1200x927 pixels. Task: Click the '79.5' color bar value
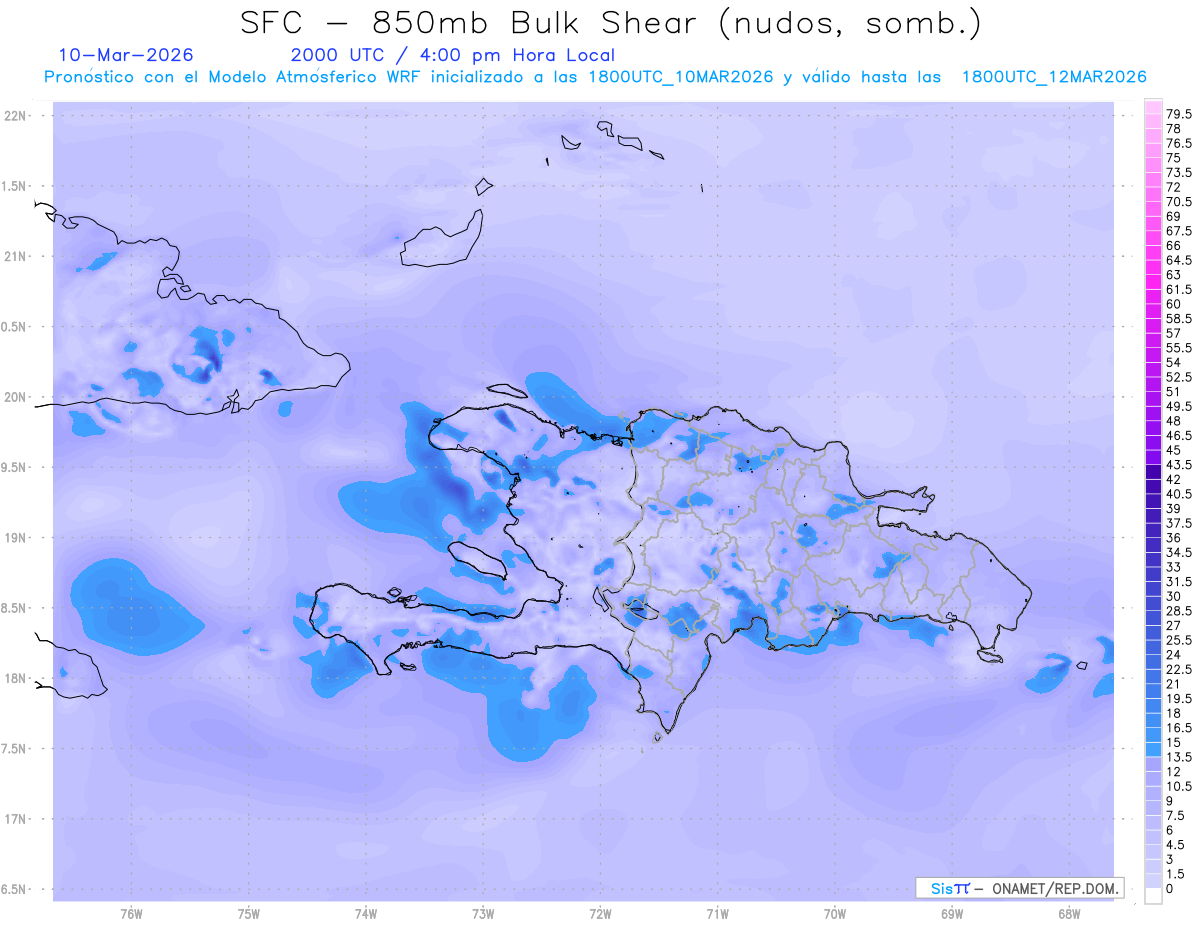(1179, 115)
